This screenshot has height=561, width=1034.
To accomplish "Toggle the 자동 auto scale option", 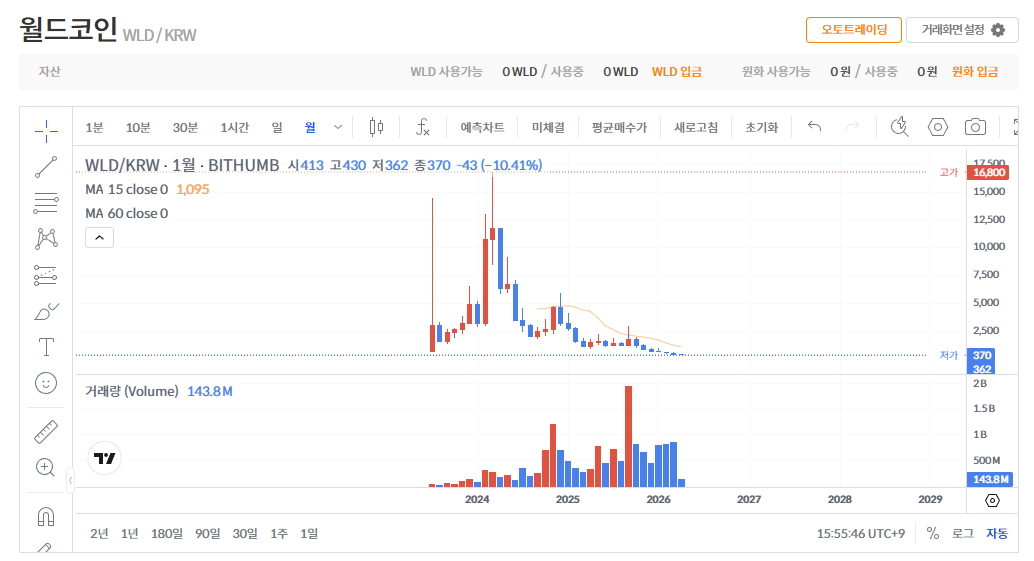I will (x=997, y=533).
